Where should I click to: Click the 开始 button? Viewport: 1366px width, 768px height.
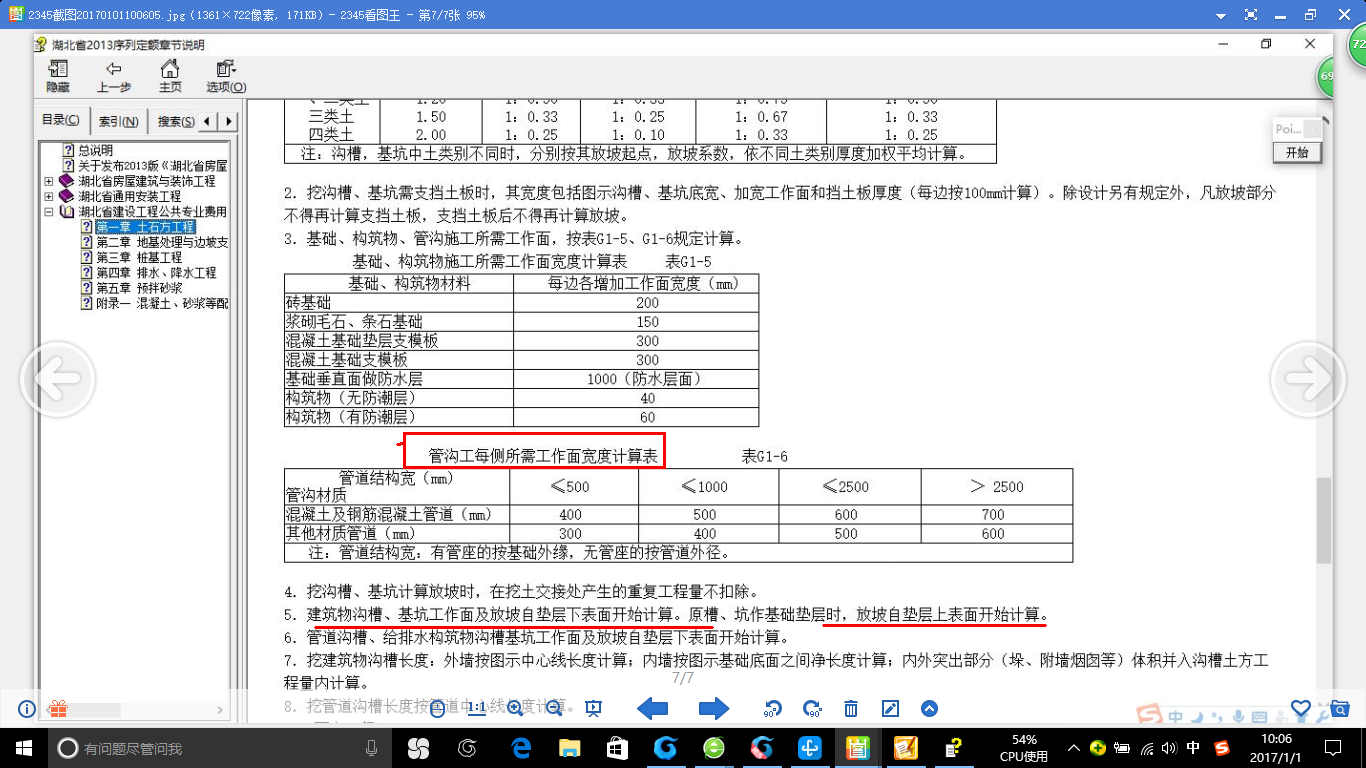(1297, 153)
